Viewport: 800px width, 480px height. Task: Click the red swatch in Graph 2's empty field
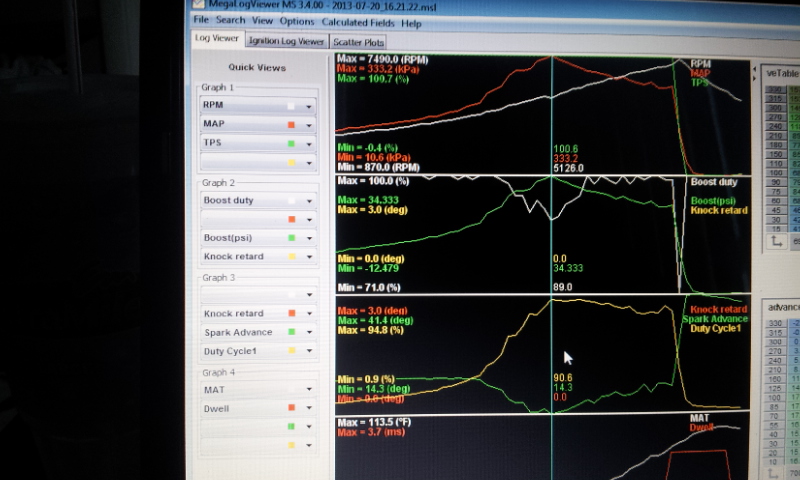292,219
